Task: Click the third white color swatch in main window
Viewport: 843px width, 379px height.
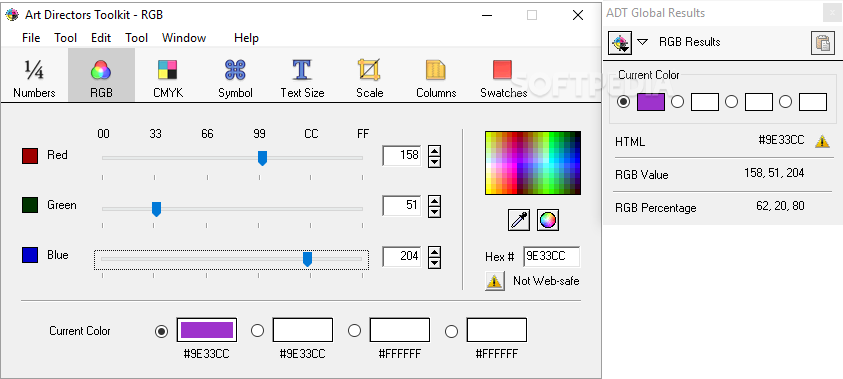Action: (399, 330)
